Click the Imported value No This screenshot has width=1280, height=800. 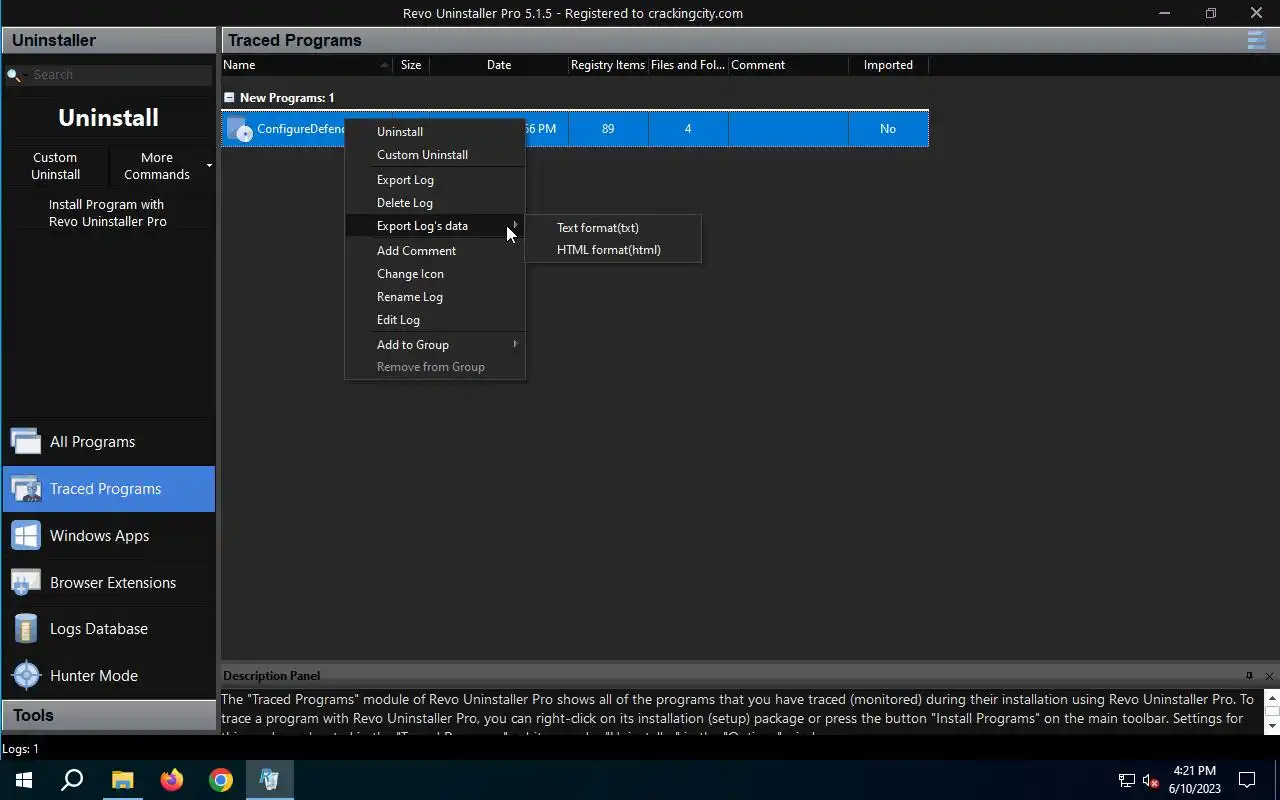click(888, 129)
